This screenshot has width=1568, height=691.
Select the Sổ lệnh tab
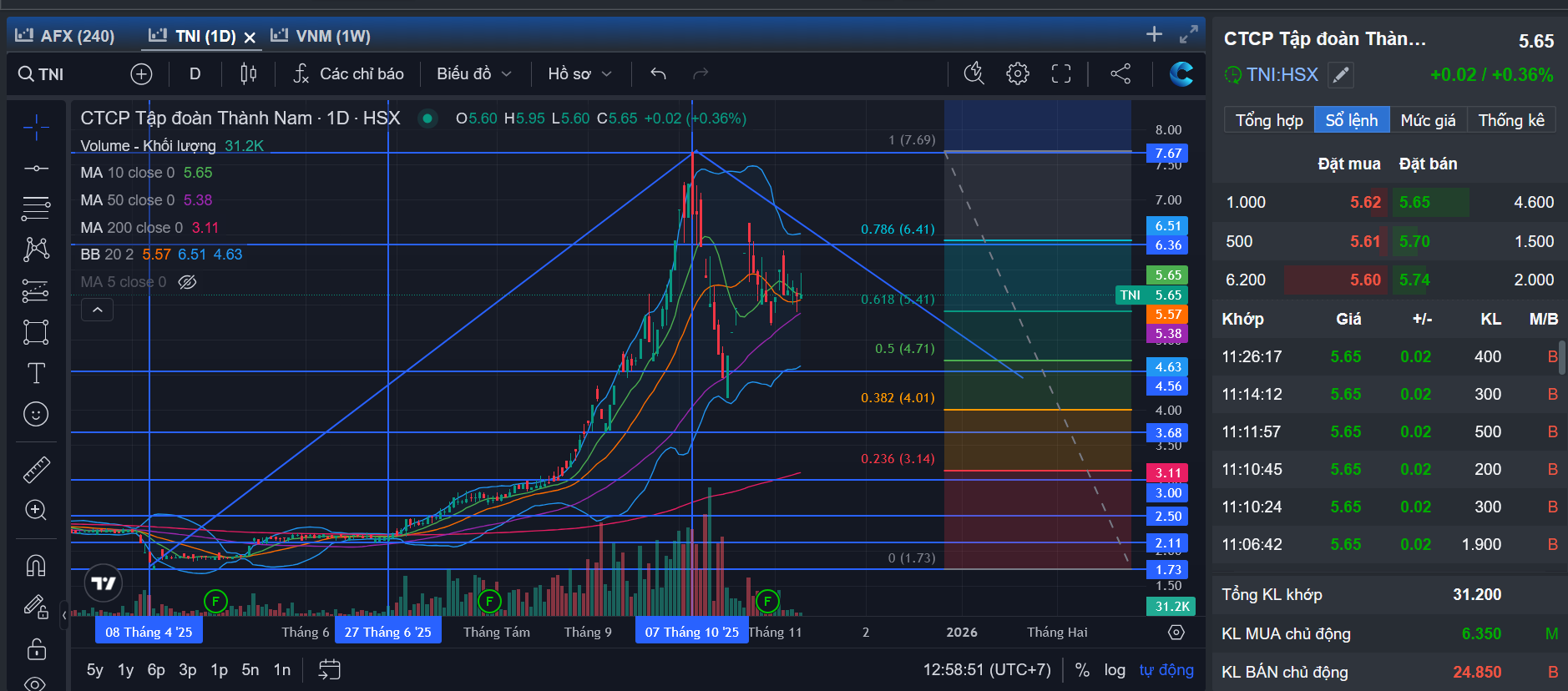pos(1352,120)
